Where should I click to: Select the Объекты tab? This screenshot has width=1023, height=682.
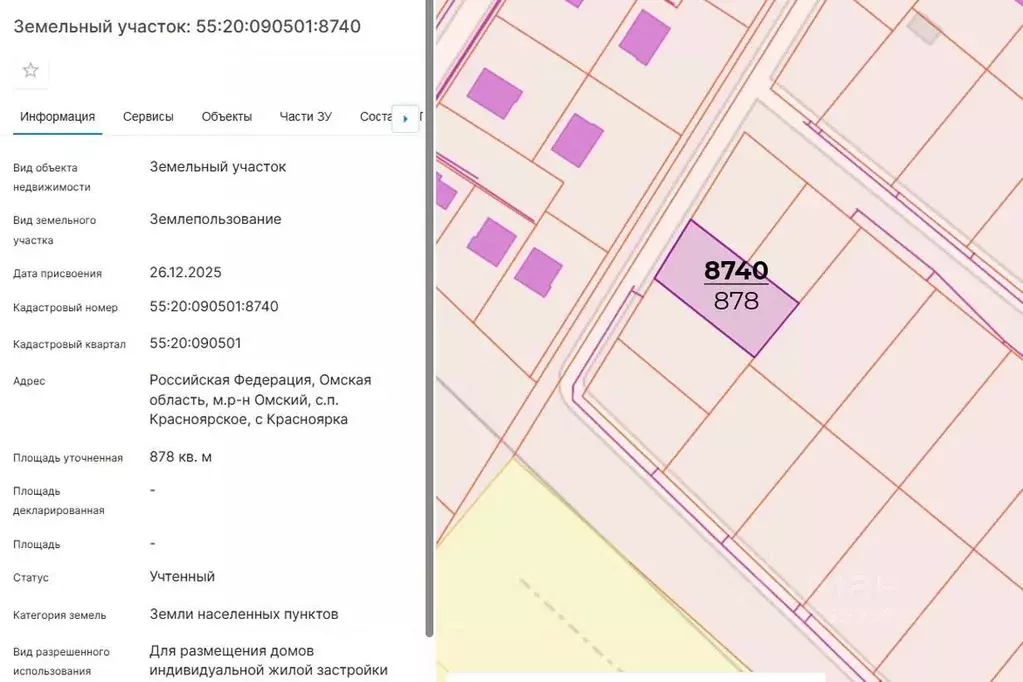coord(226,116)
